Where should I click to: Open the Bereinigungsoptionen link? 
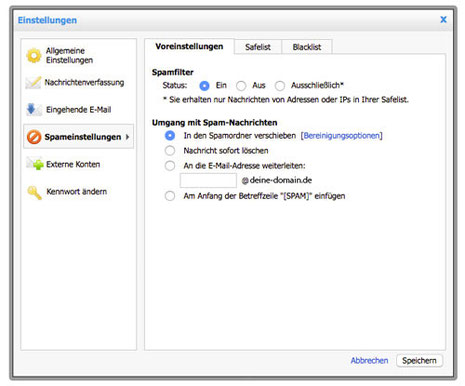pyautogui.click(x=341, y=136)
